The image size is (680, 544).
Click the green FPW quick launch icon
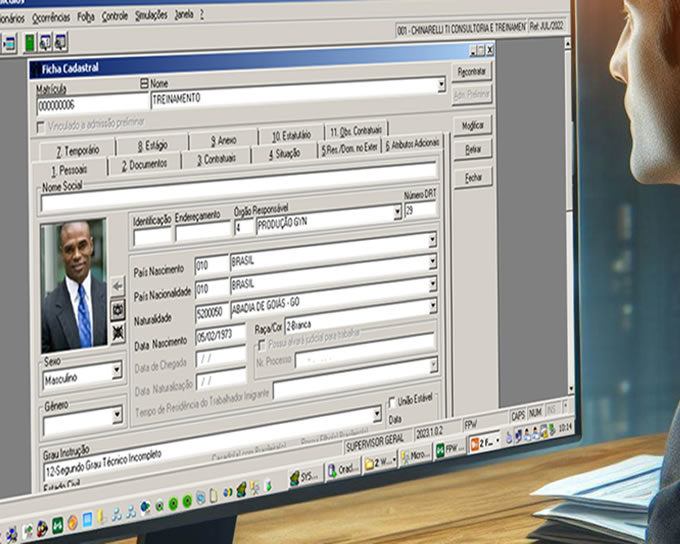(x=58, y=525)
